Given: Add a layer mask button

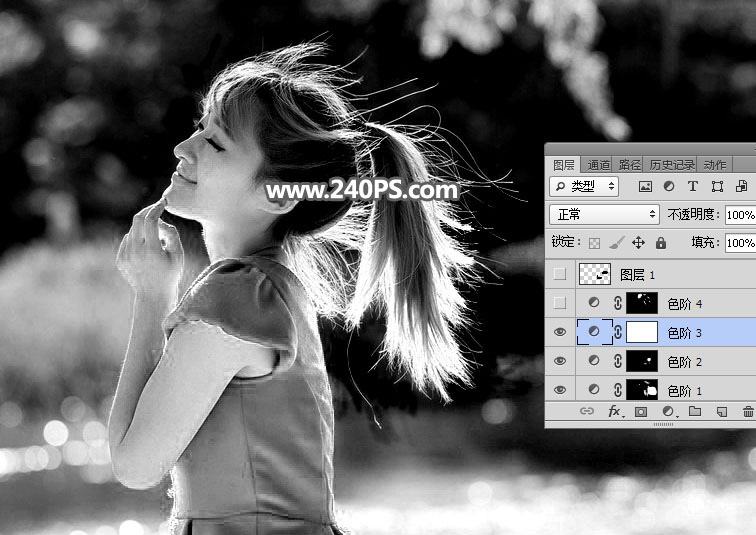Looking at the screenshot, I should [x=641, y=412].
